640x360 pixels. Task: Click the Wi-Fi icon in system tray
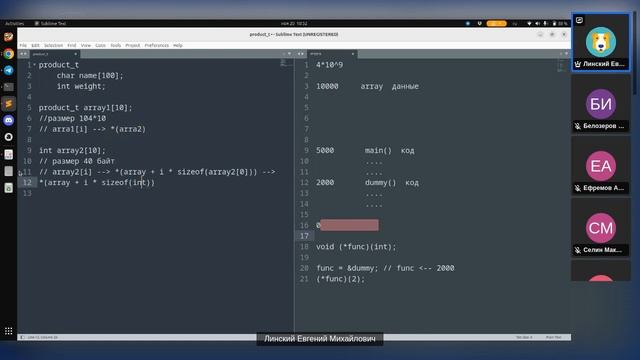[529, 24]
